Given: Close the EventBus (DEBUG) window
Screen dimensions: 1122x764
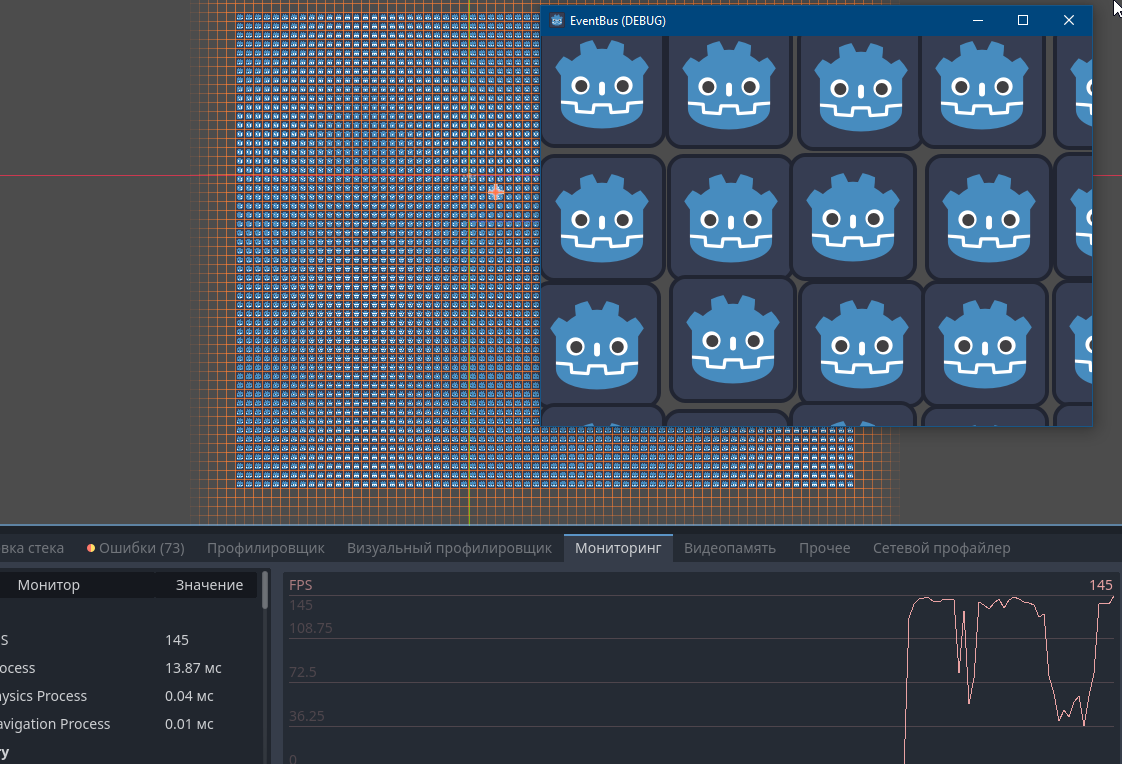Looking at the screenshot, I should pyautogui.click(x=1068, y=20).
